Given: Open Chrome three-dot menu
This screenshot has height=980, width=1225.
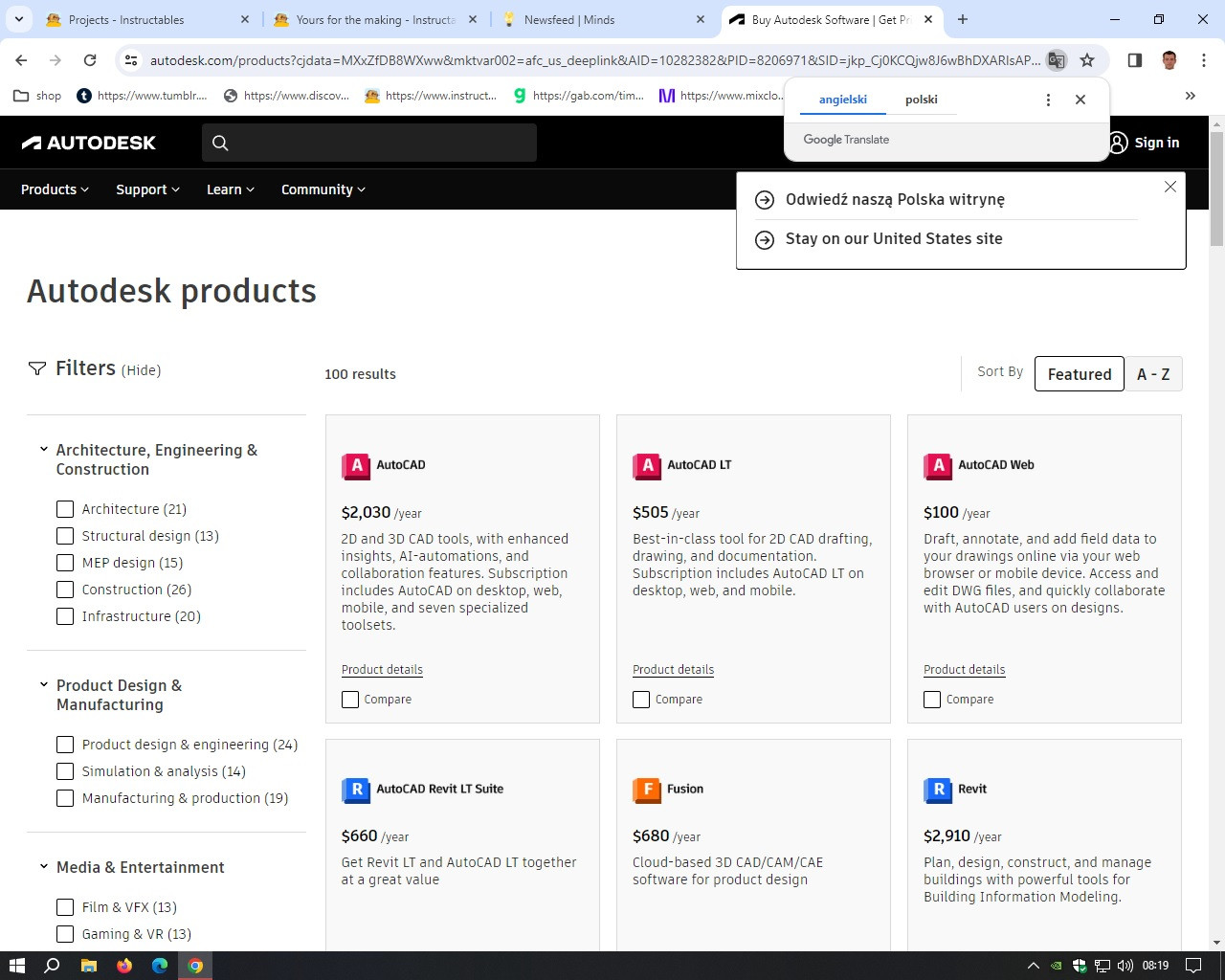Looking at the screenshot, I should (1203, 60).
